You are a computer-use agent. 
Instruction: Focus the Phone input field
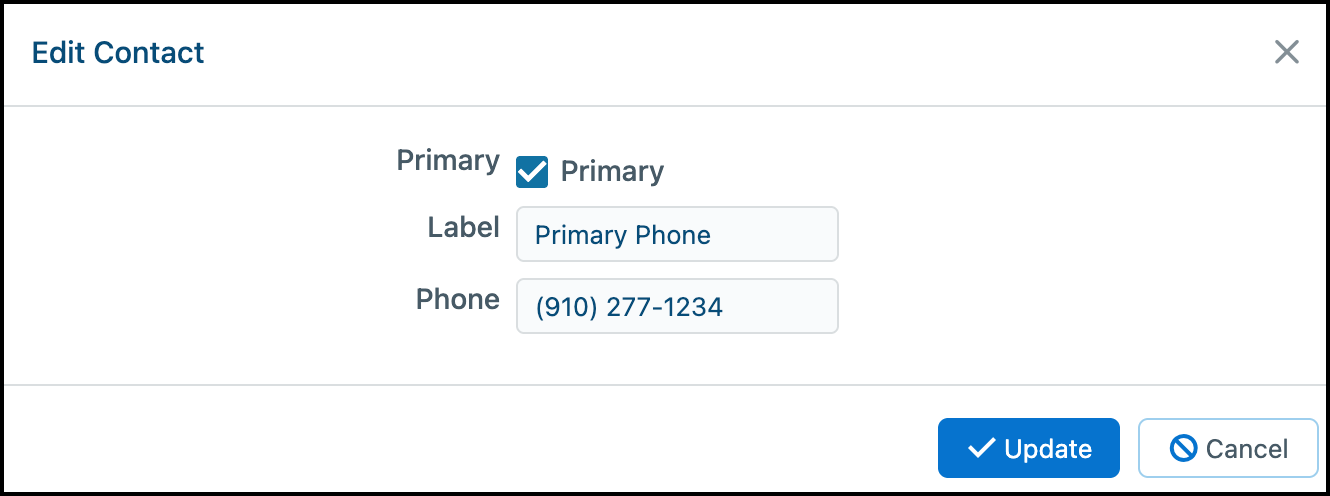click(x=677, y=306)
